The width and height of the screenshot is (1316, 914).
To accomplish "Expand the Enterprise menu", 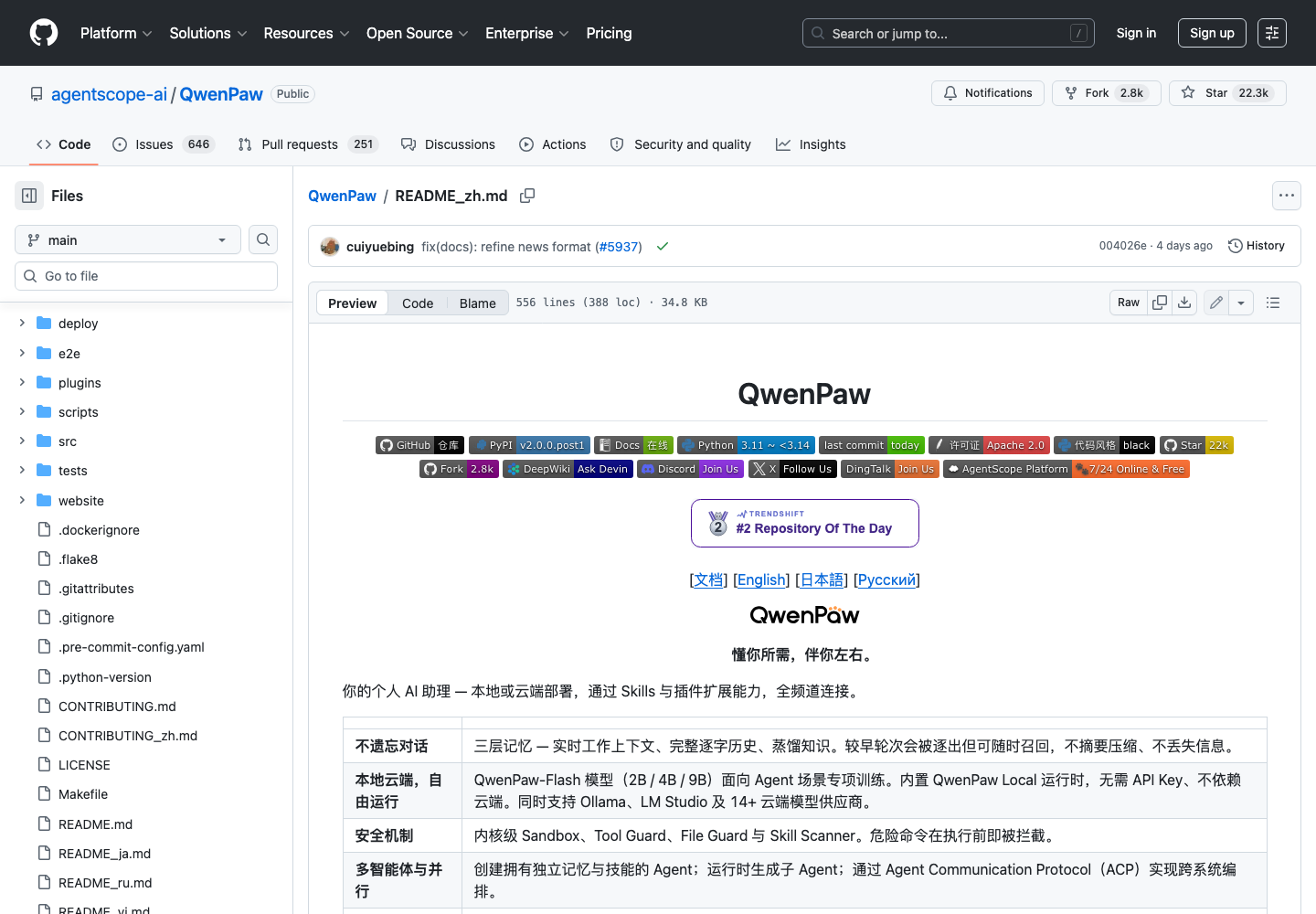I will click(x=526, y=33).
